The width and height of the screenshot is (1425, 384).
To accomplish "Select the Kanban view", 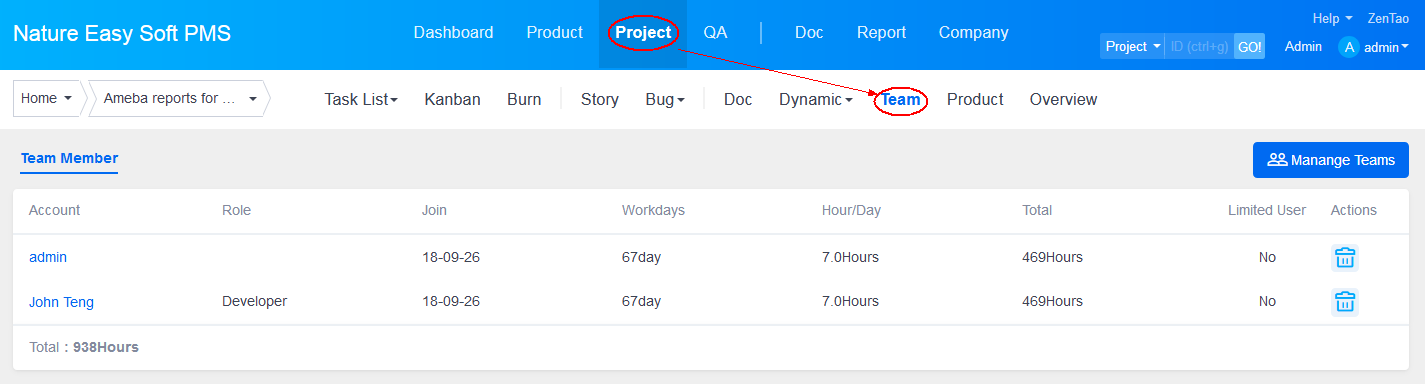I will tap(452, 100).
